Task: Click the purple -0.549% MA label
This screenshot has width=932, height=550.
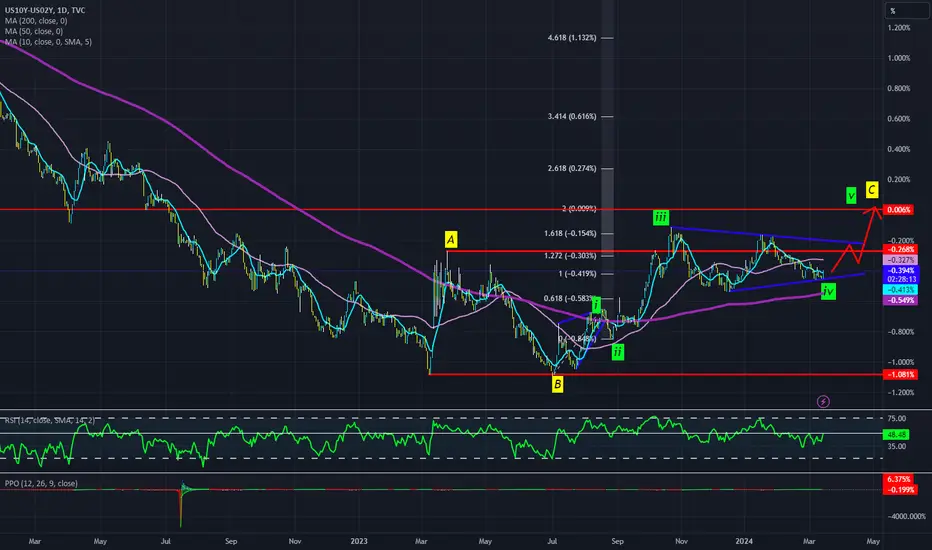Action: (x=901, y=301)
